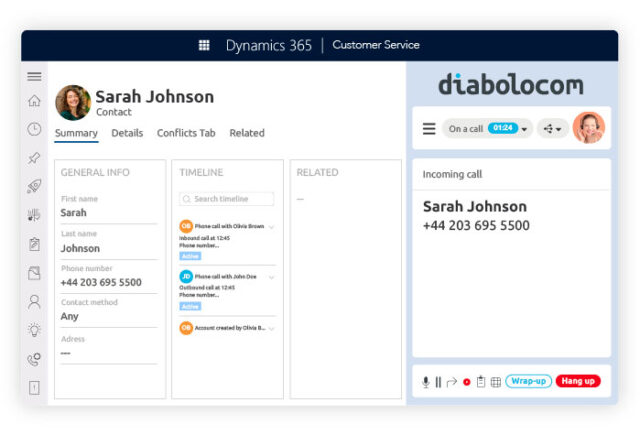The image size is (640, 435).
Task: Click caller number +44 203 695 5500 in Diabolocom
Action: pyautogui.click(x=476, y=226)
